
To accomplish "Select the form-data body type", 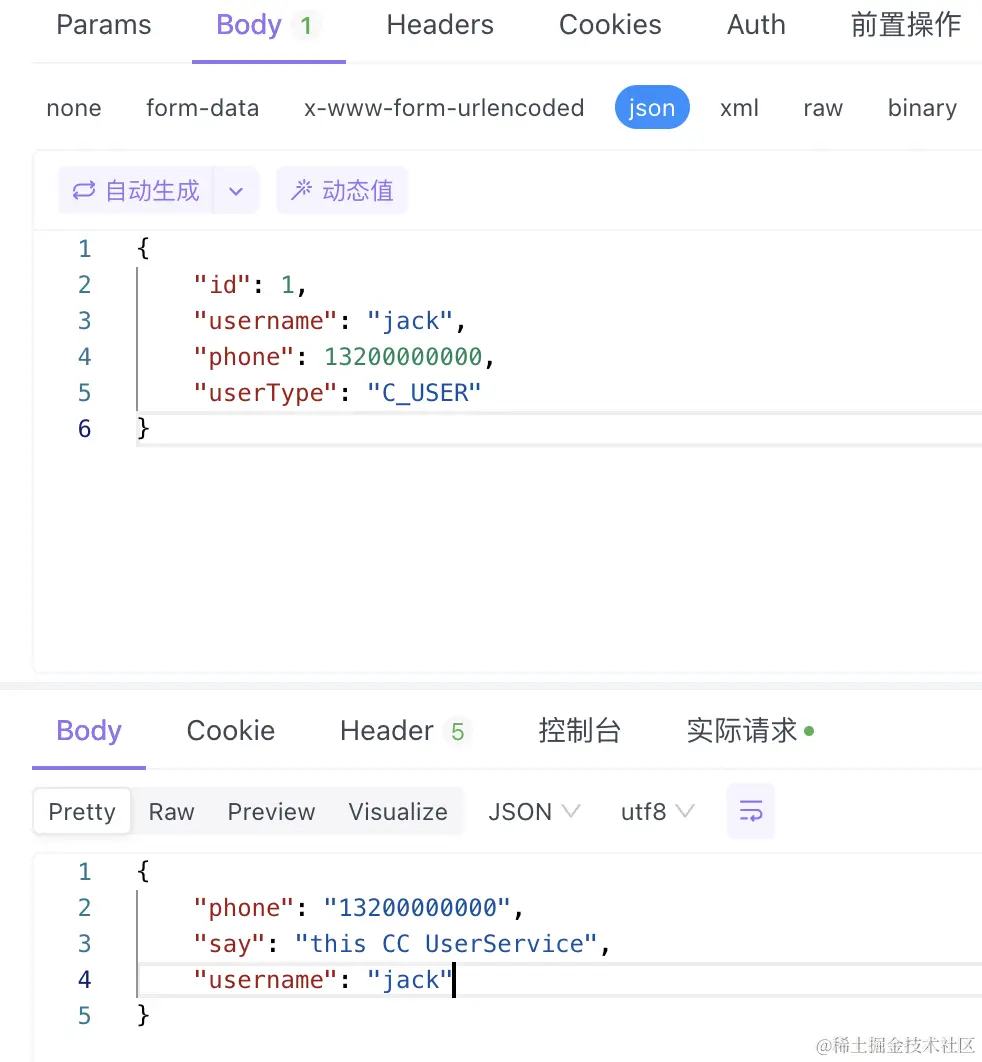I will coord(202,108).
